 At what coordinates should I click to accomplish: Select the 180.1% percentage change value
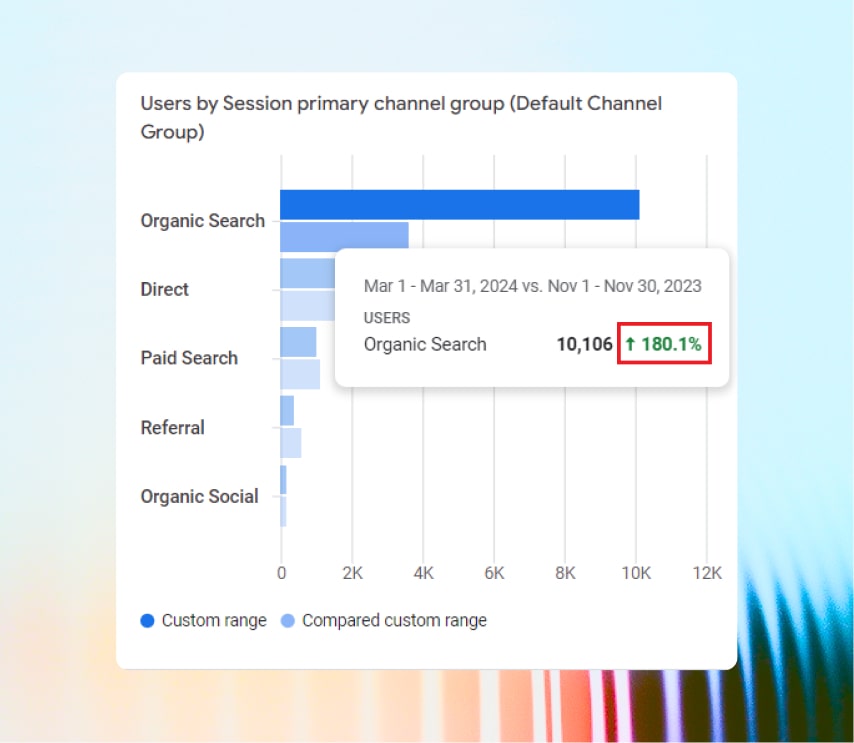(671, 345)
